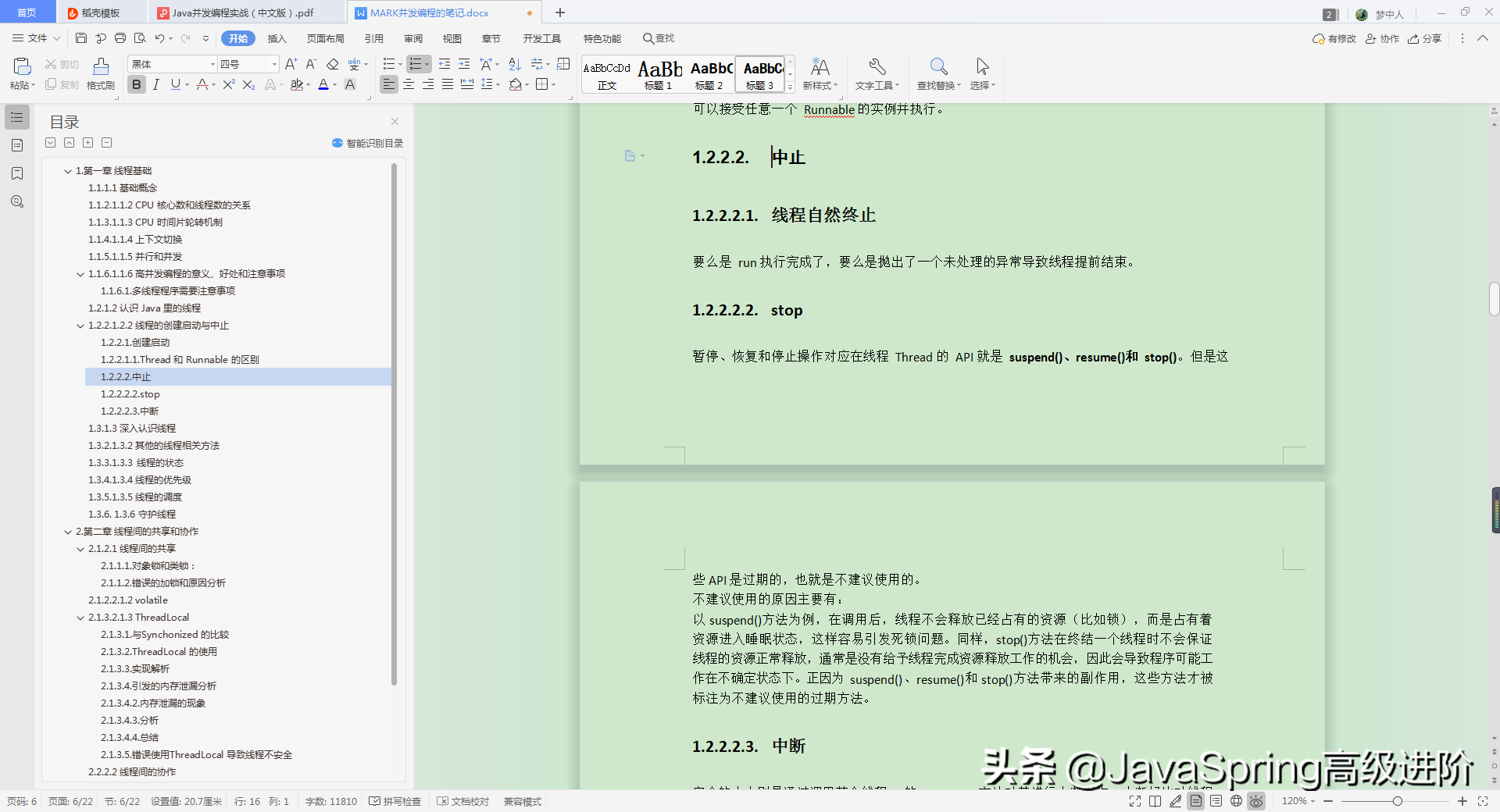Open Print Preview icon
This screenshot has height=812, width=1500.
pyautogui.click(x=140, y=38)
